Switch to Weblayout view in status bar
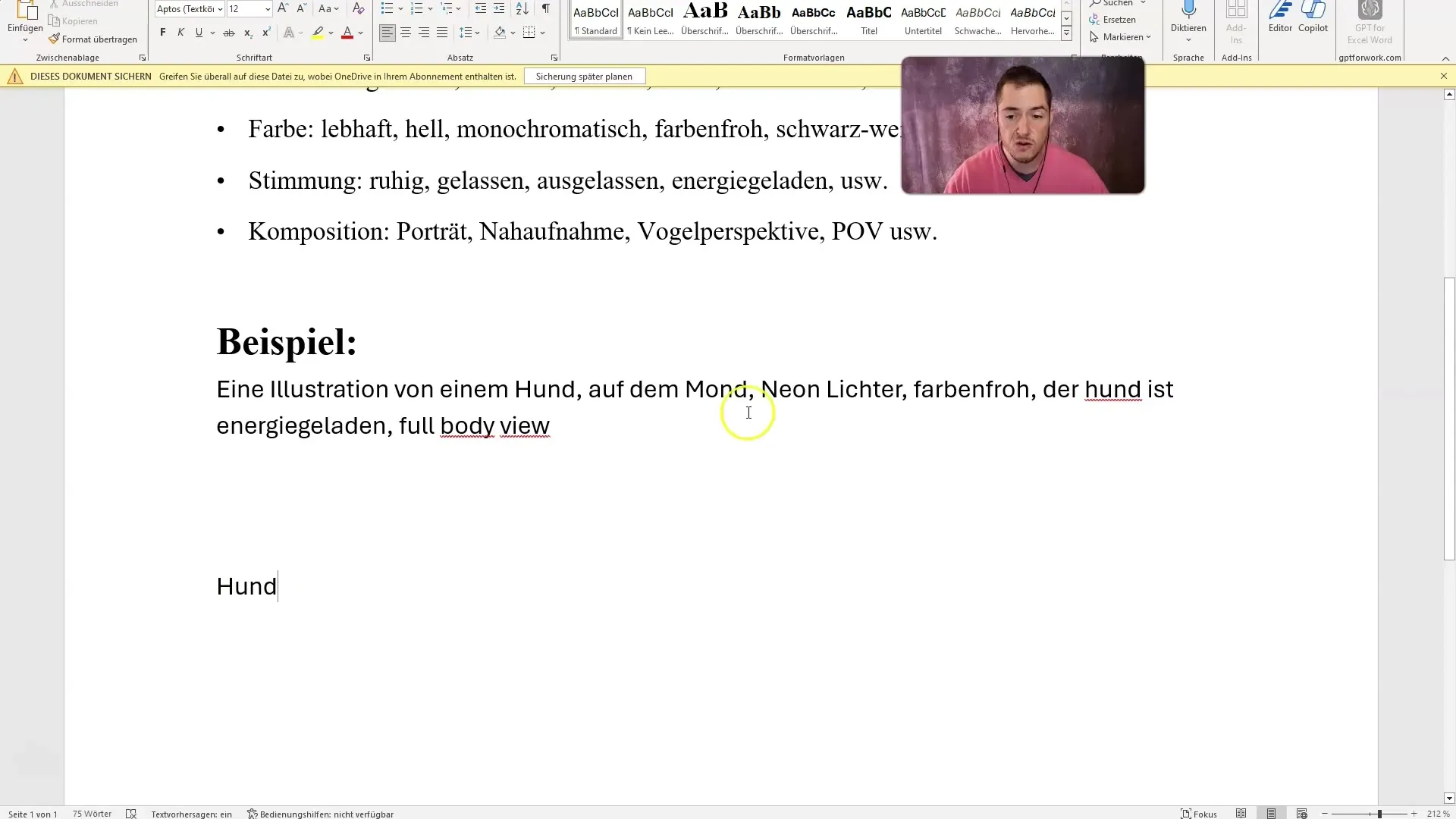This screenshot has width=1456, height=819. coord(1301,814)
